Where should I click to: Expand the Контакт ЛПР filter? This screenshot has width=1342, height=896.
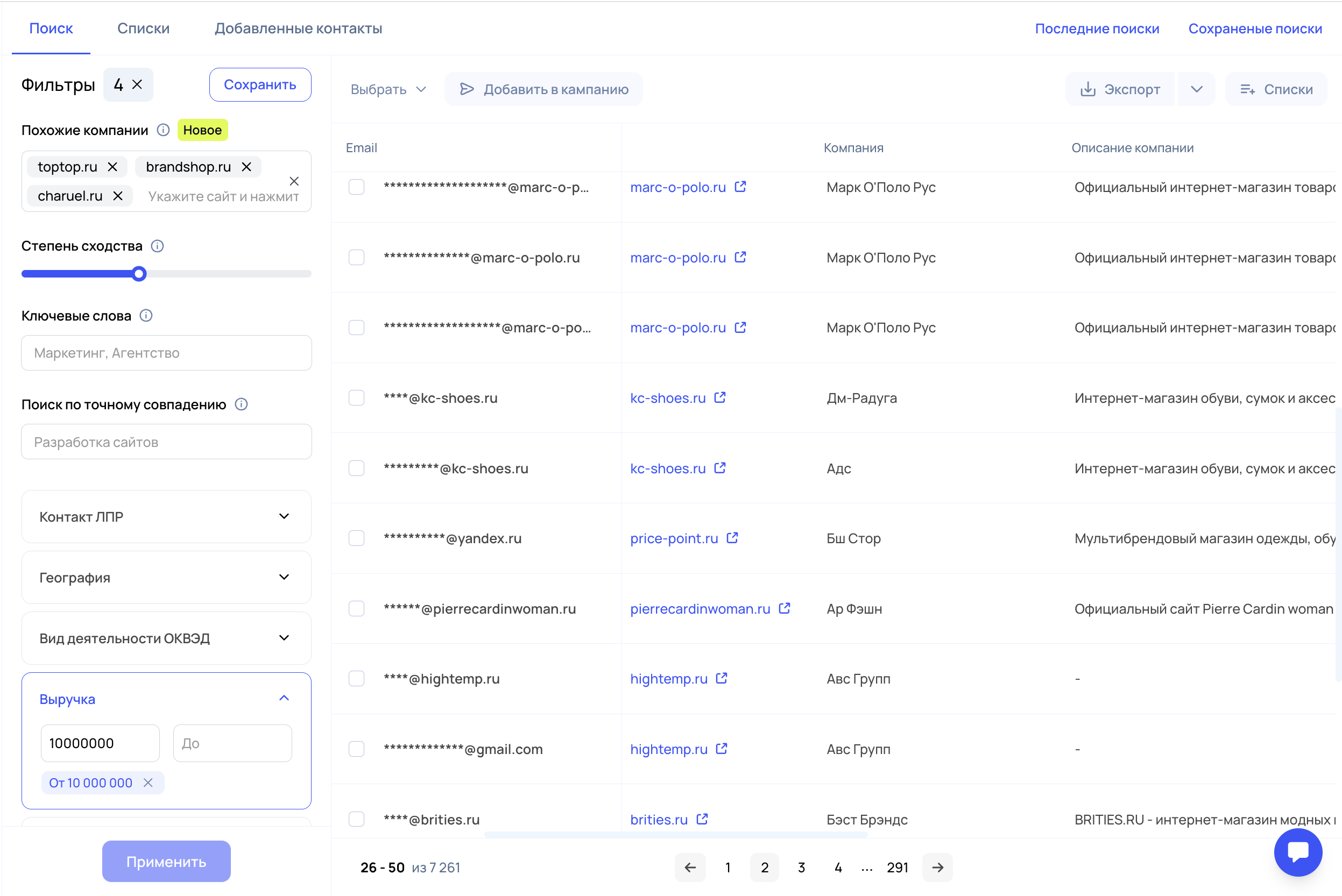pos(166,516)
